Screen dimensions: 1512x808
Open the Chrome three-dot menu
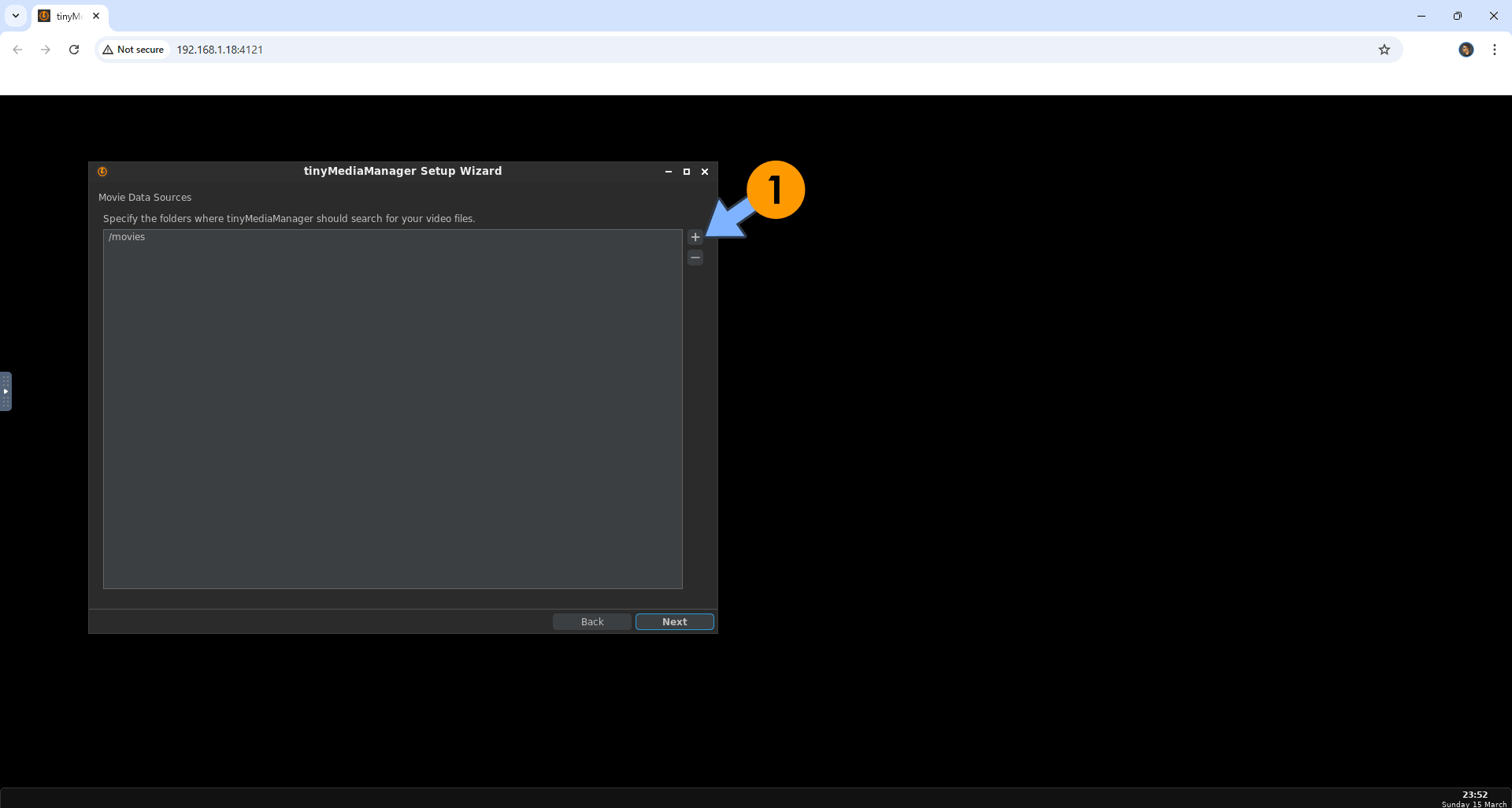coord(1495,50)
